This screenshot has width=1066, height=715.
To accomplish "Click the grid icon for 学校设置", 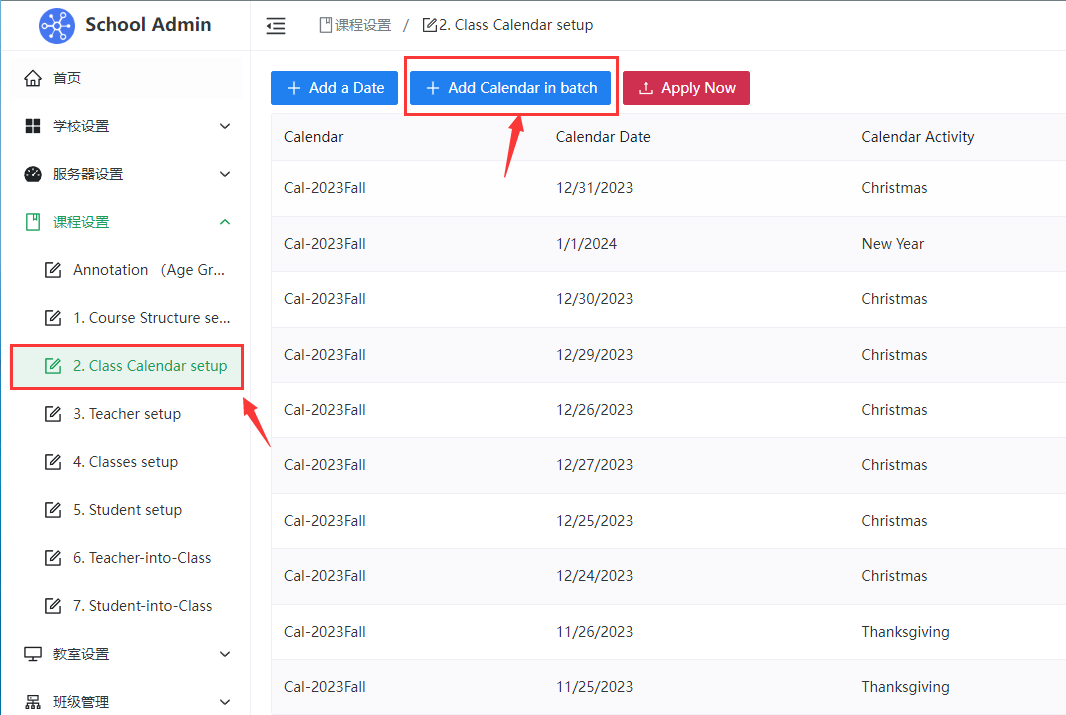I will pos(33,126).
